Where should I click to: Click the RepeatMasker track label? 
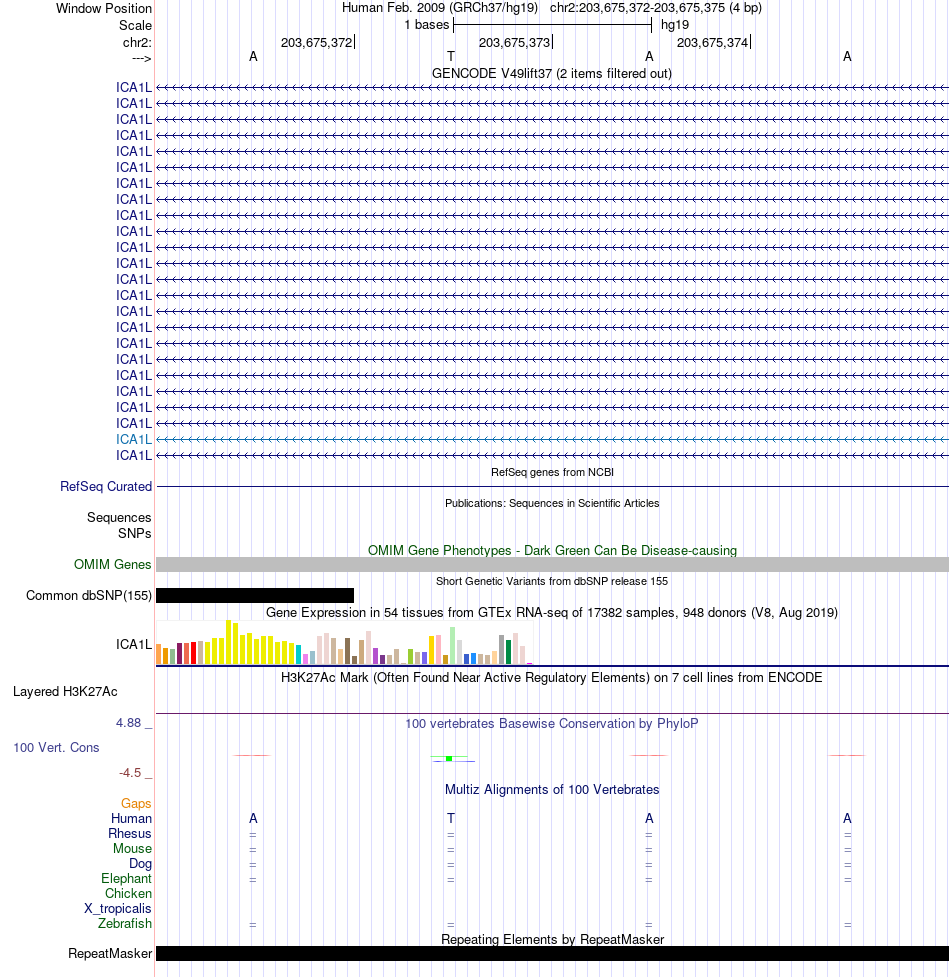[x=110, y=954]
